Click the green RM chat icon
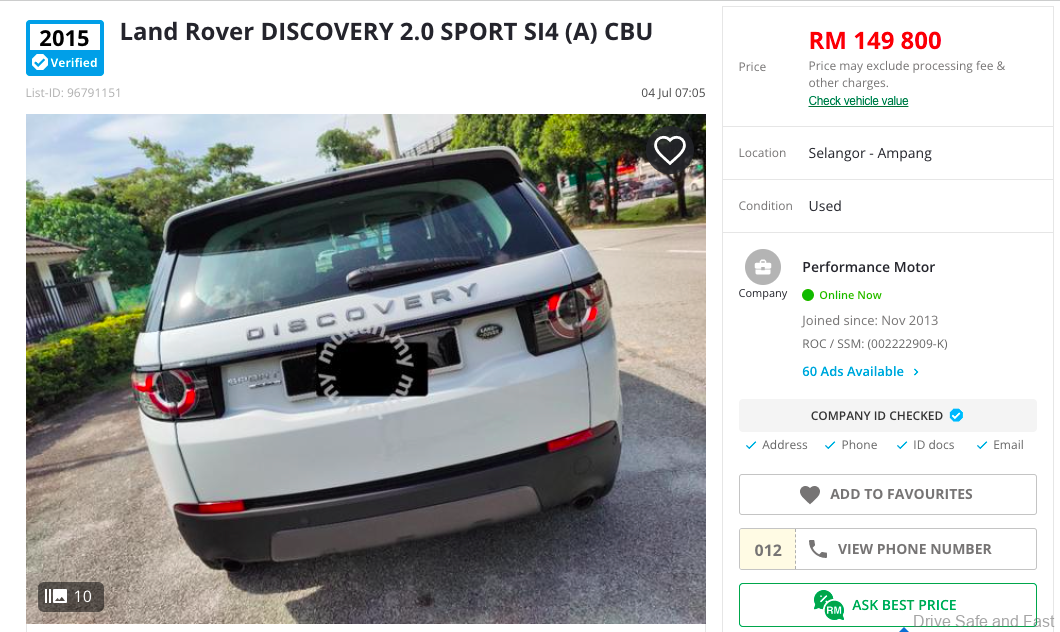Image resolution: width=1060 pixels, height=632 pixels. coord(829,604)
